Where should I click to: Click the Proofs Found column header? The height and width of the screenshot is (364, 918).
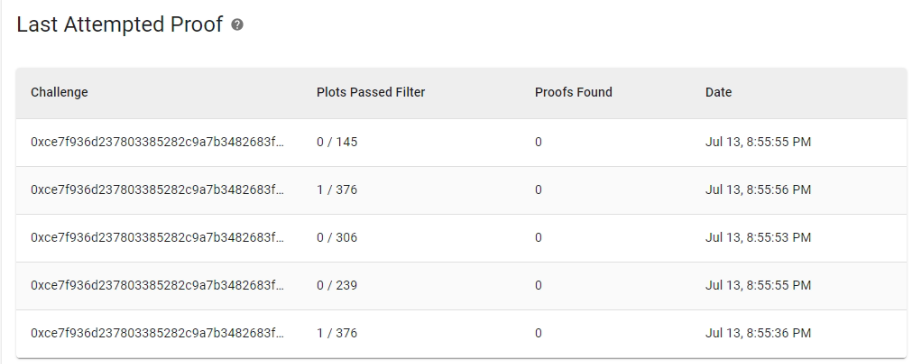[573, 92]
